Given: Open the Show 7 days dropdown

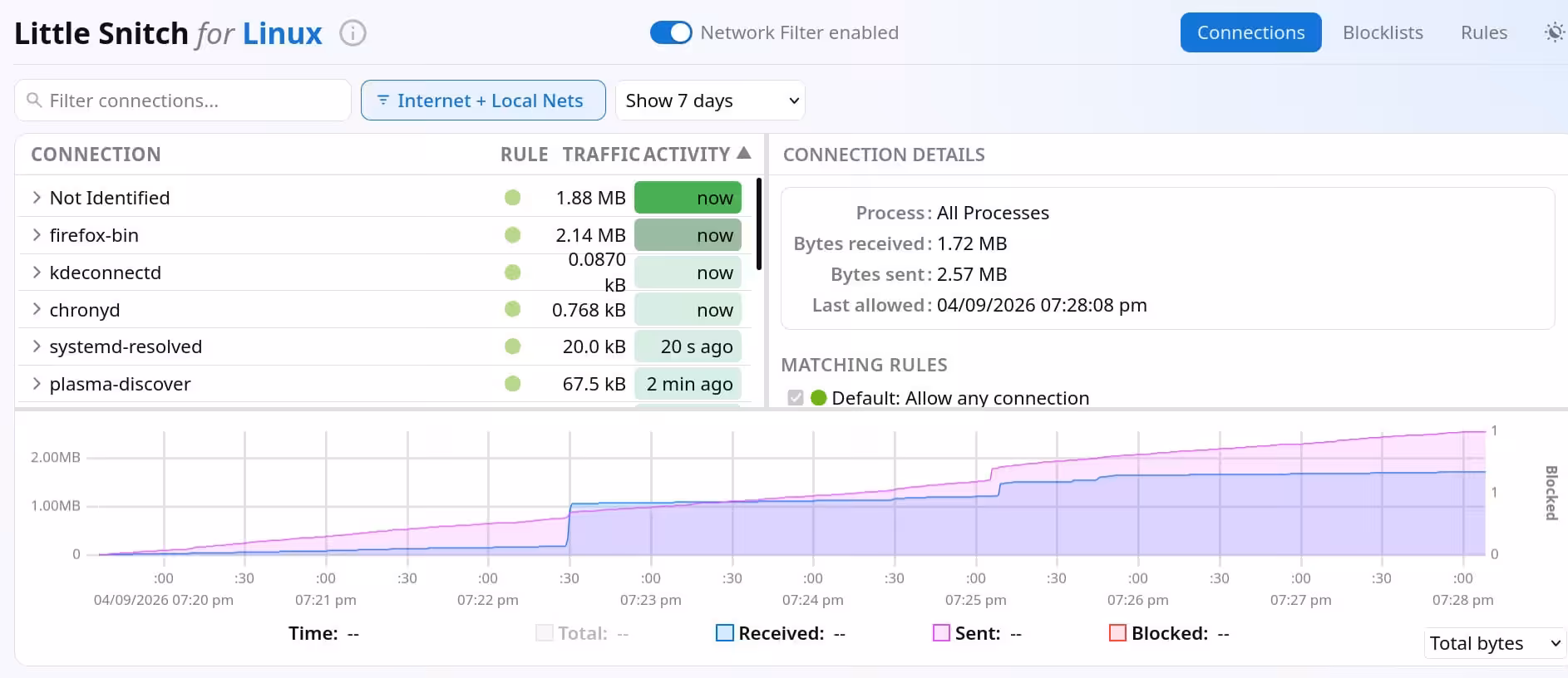Looking at the screenshot, I should 710,101.
